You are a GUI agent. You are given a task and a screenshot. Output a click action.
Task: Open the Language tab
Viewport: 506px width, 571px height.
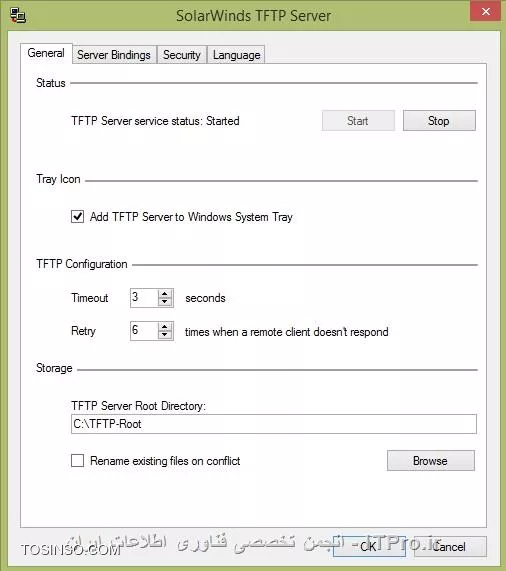(236, 55)
